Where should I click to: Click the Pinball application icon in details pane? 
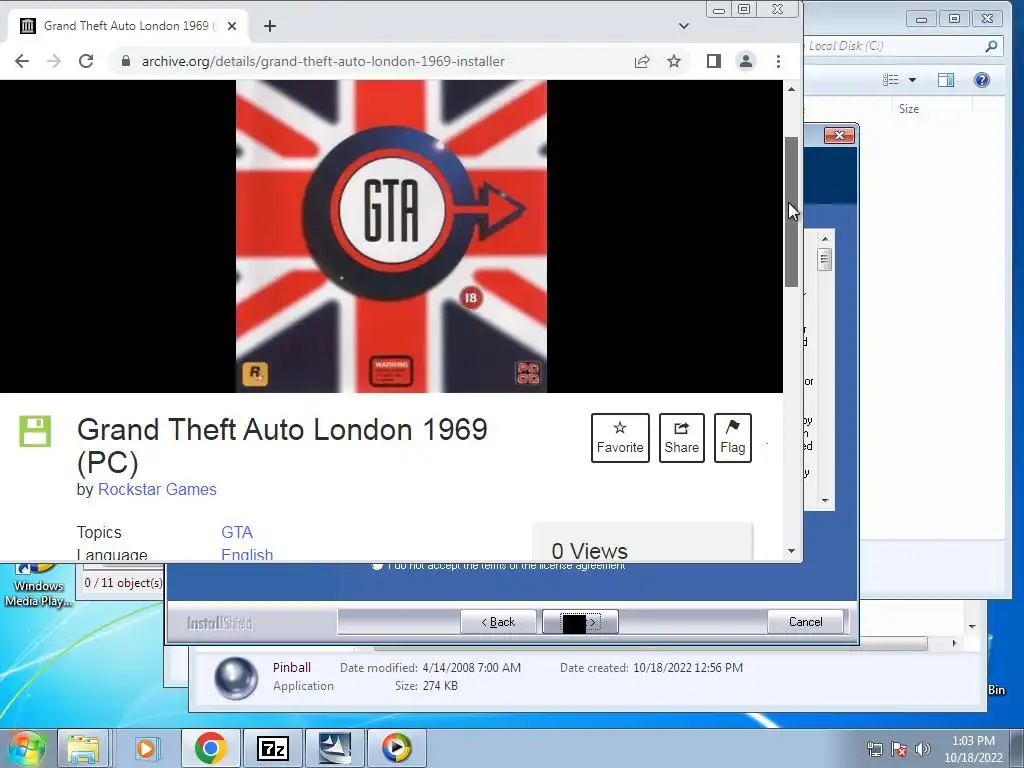coord(235,678)
